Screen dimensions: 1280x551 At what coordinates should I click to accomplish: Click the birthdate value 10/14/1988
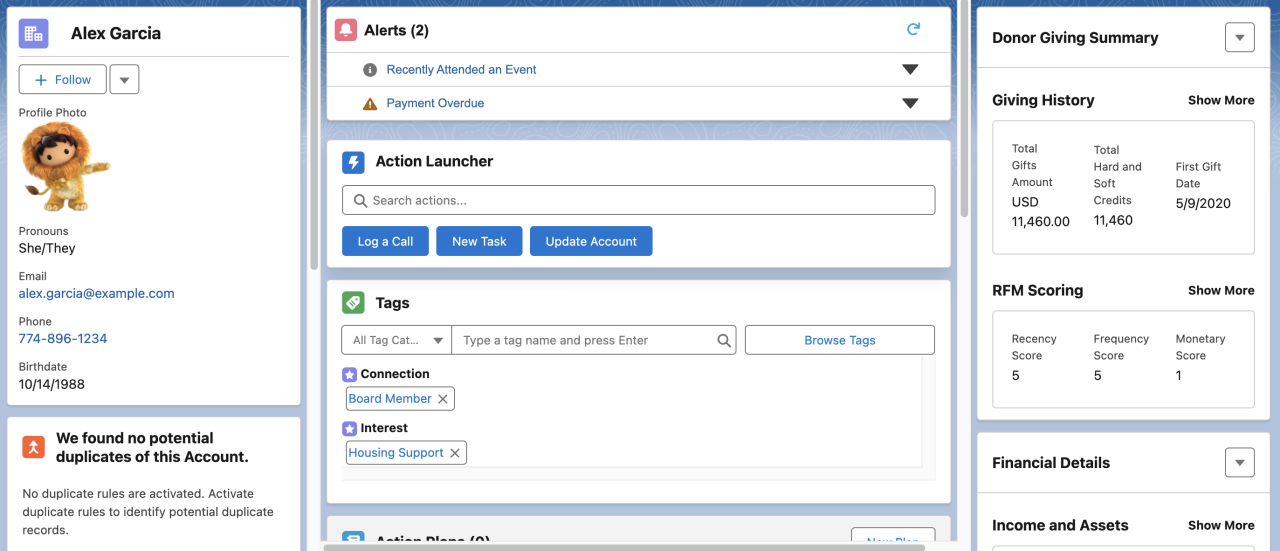point(52,384)
